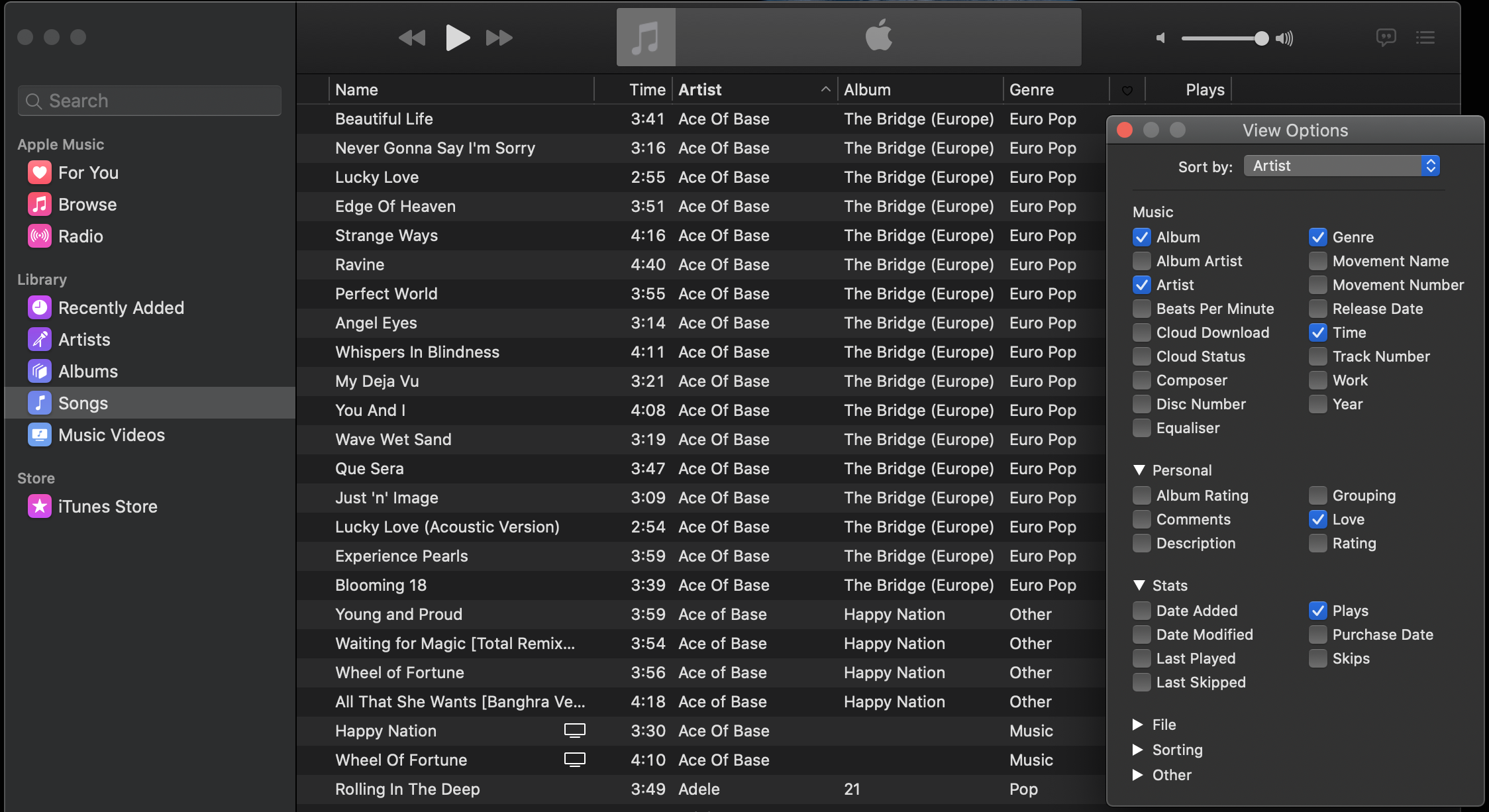Screen dimensions: 1489x812
Task: Enable the Skips checkbox
Action: click(x=1318, y=658)
